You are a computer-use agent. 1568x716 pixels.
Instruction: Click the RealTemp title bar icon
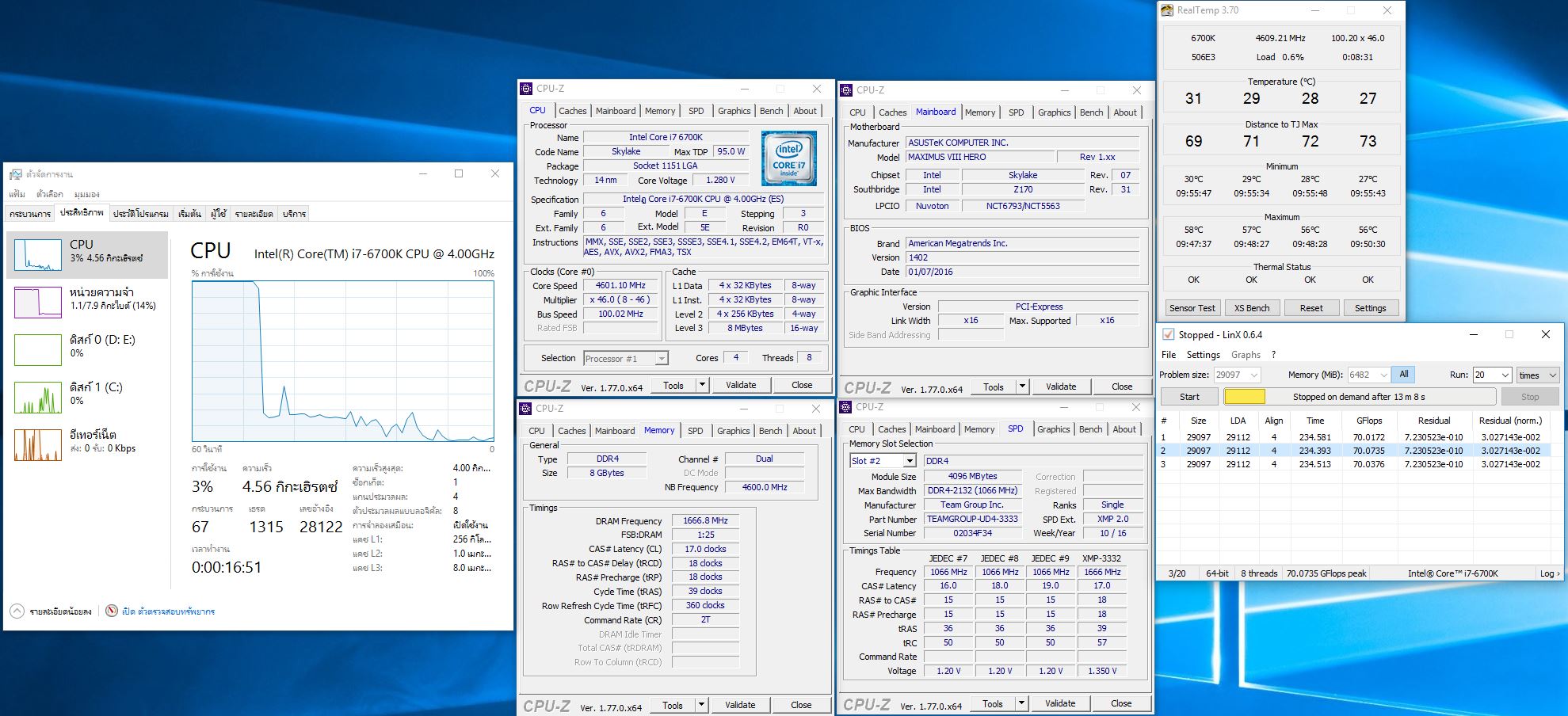pos(1167,10)
